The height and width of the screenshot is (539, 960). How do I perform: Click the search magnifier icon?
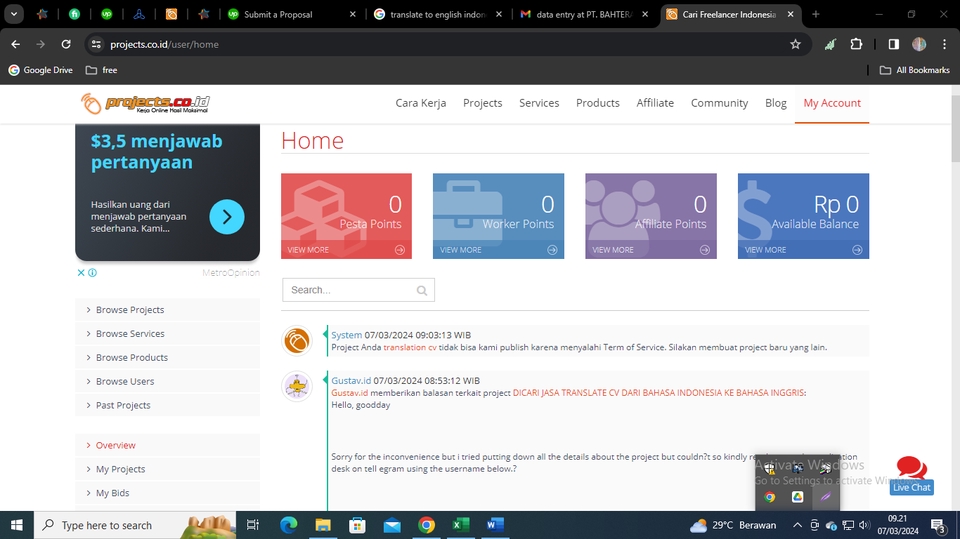click(422, 290)
